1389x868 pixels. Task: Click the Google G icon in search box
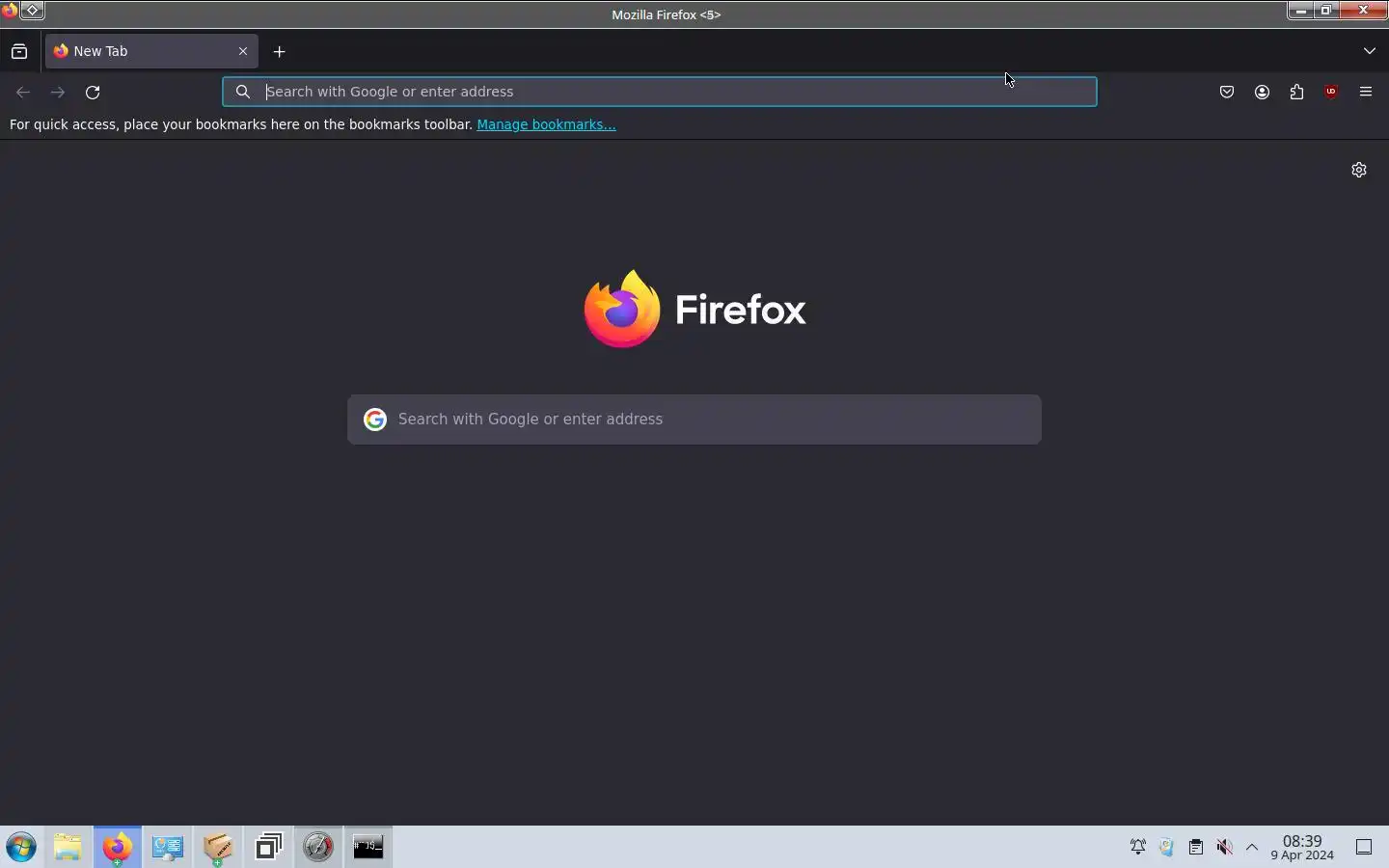[x=375, y=420]
